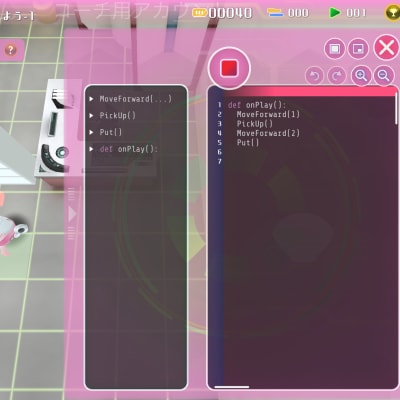This screenshot has width=400, height=400.
Task: Click the yellow battery score icon
Action: [199, 13]
